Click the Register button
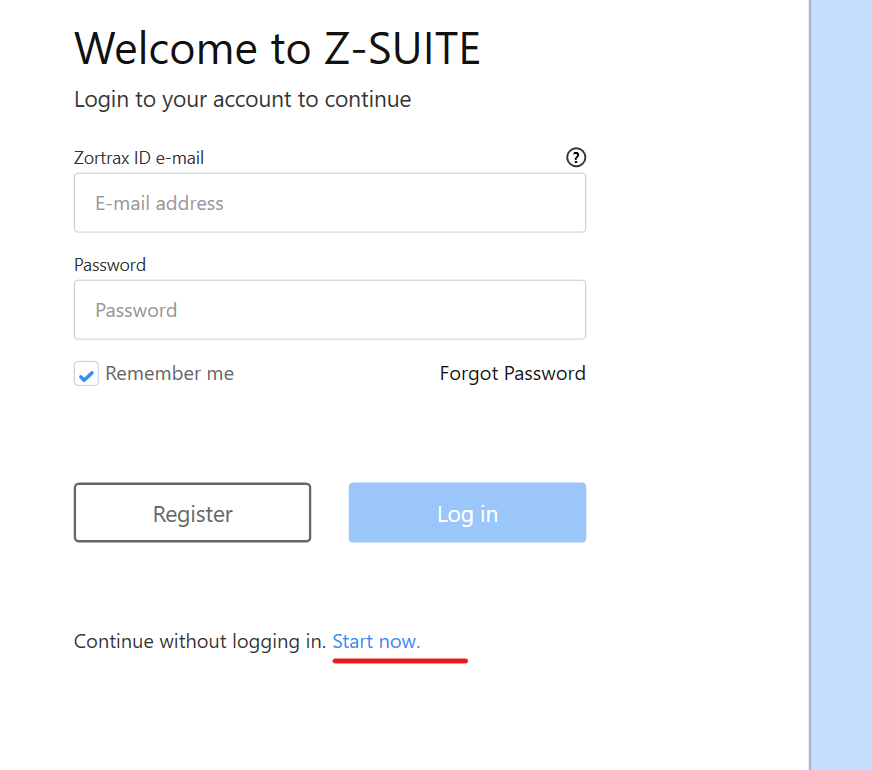This screenshot has height=770, width=872. [x=192, y=513]
